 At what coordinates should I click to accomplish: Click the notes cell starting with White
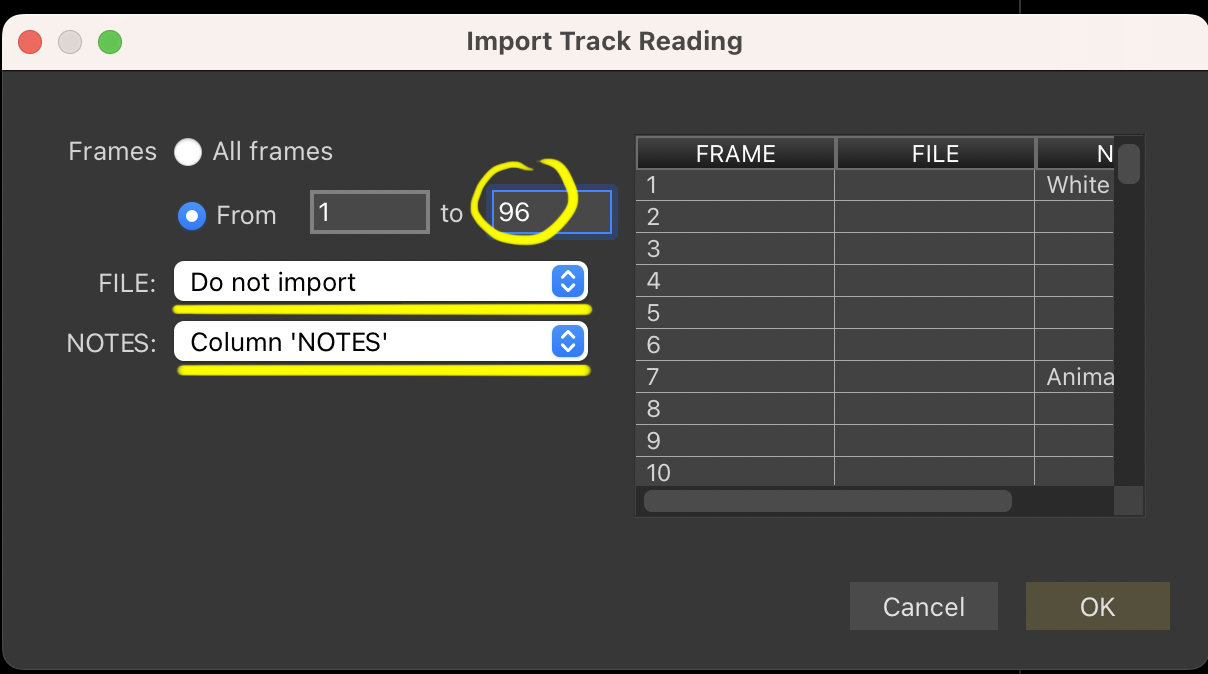click(1075, 185)
